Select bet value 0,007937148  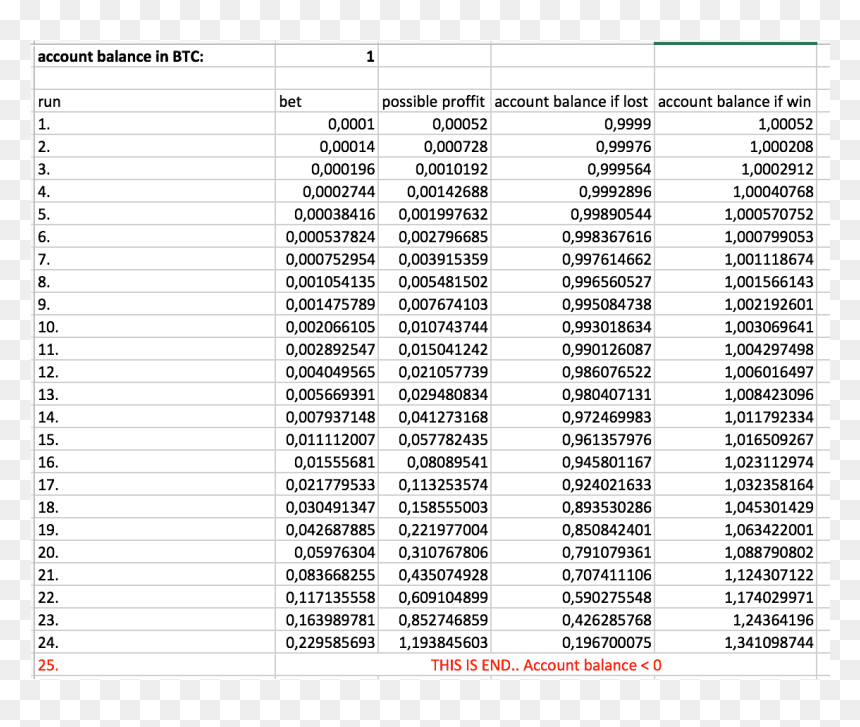pos(327,417)
